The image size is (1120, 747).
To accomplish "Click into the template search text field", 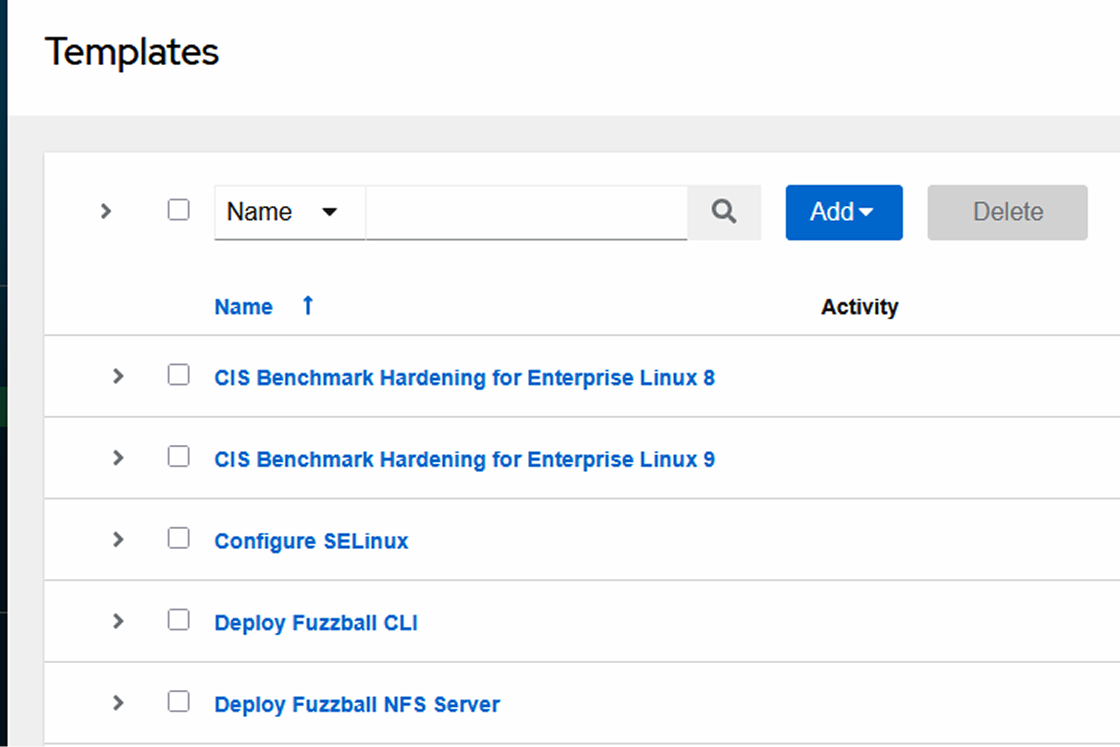I will (x=526, y=212).
